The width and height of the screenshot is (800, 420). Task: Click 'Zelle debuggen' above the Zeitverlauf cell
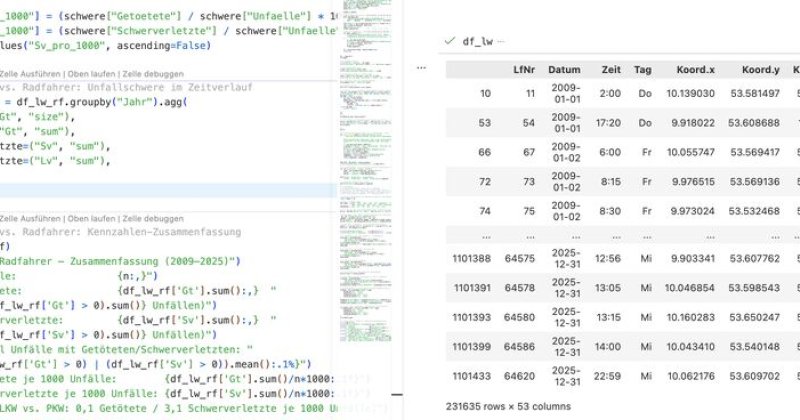point(153,74)
